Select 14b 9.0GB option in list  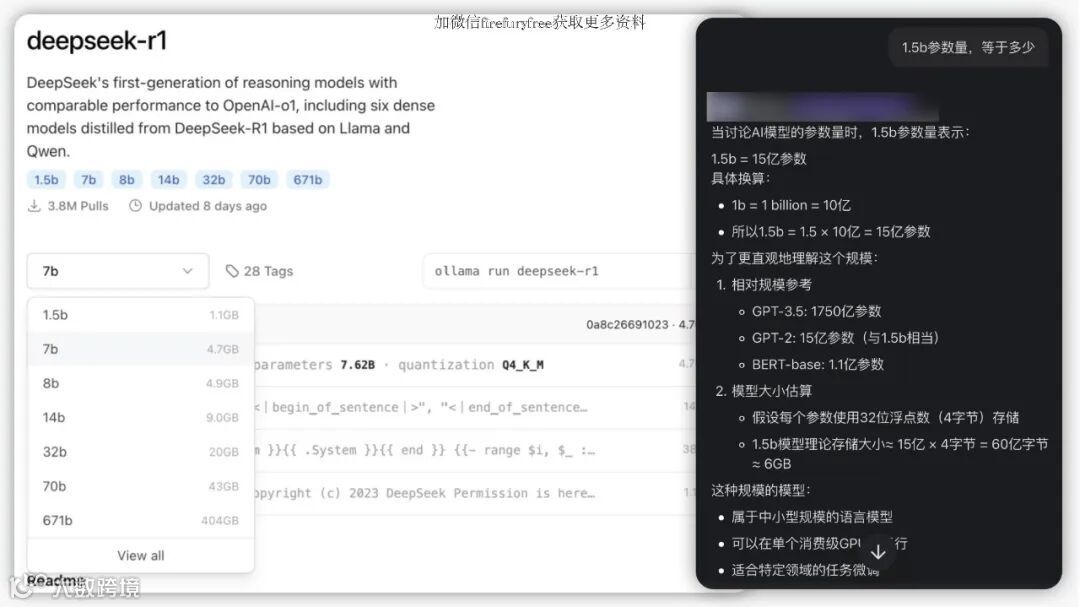(x=141, y=418)
